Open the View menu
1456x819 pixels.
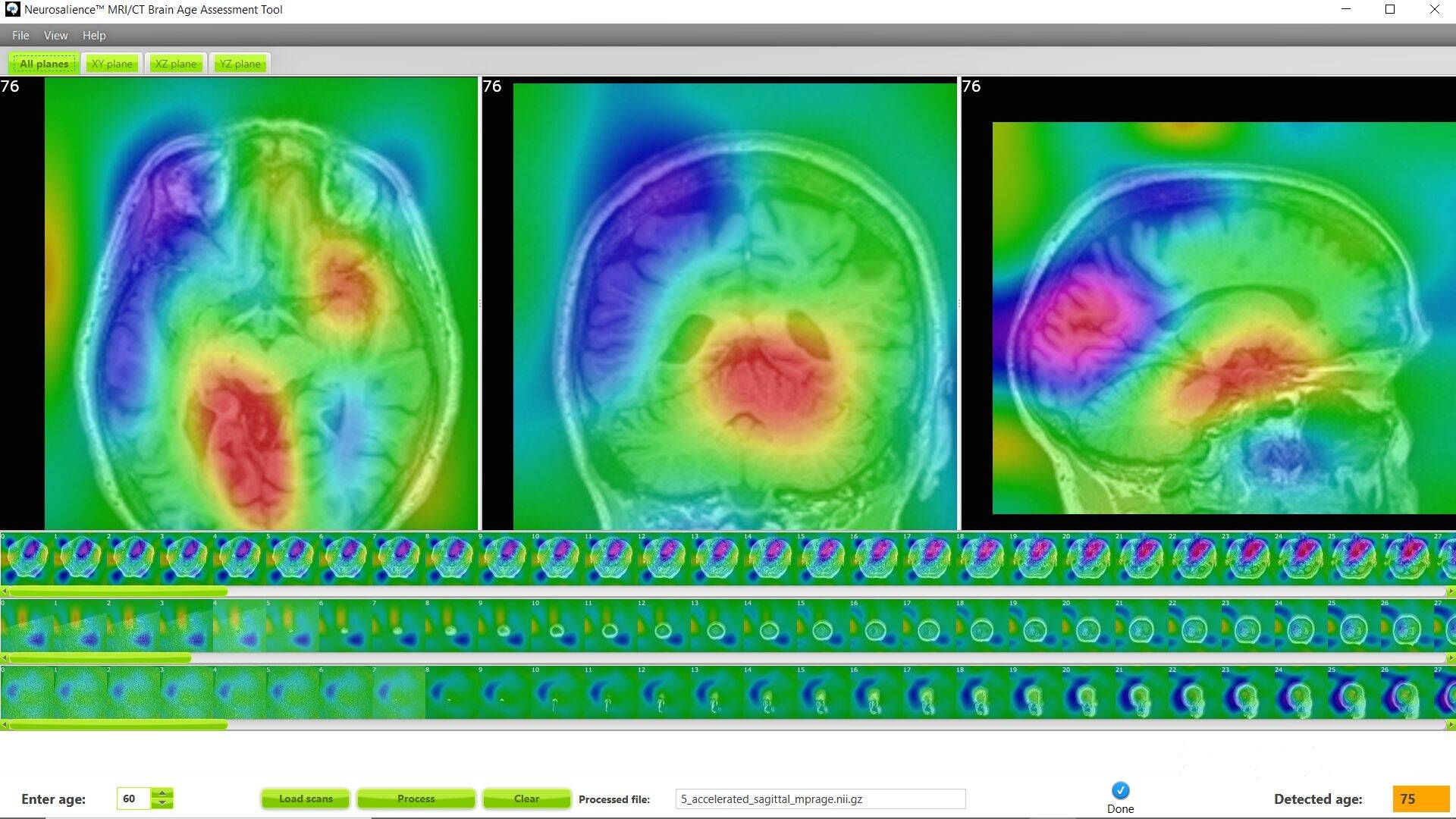point(55,36)
